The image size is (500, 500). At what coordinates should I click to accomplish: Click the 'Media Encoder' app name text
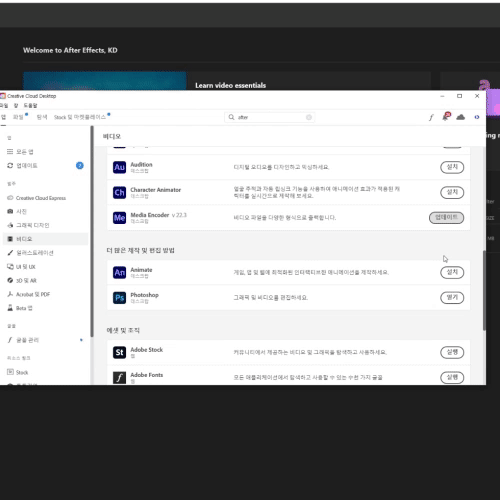point(150,215)
